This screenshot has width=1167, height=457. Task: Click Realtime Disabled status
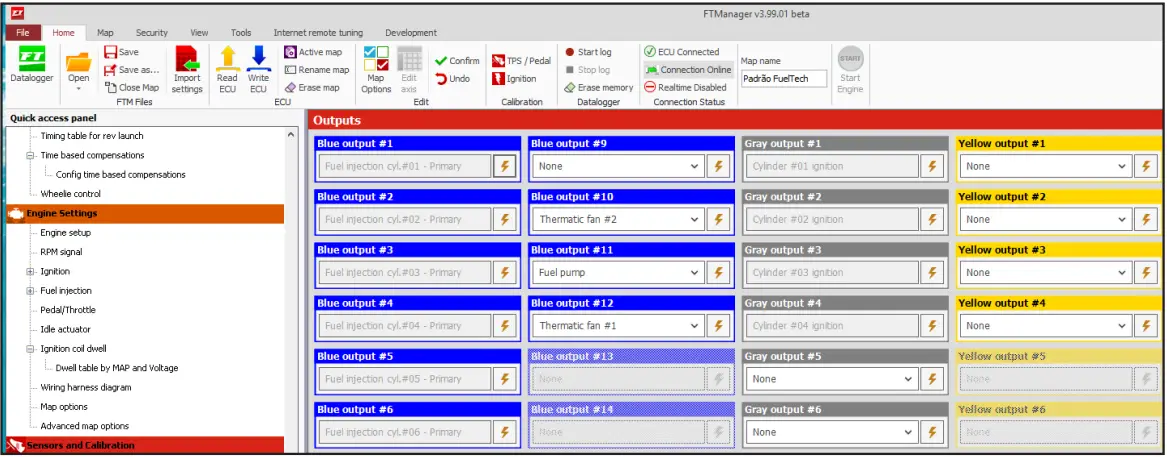[685, 87]
